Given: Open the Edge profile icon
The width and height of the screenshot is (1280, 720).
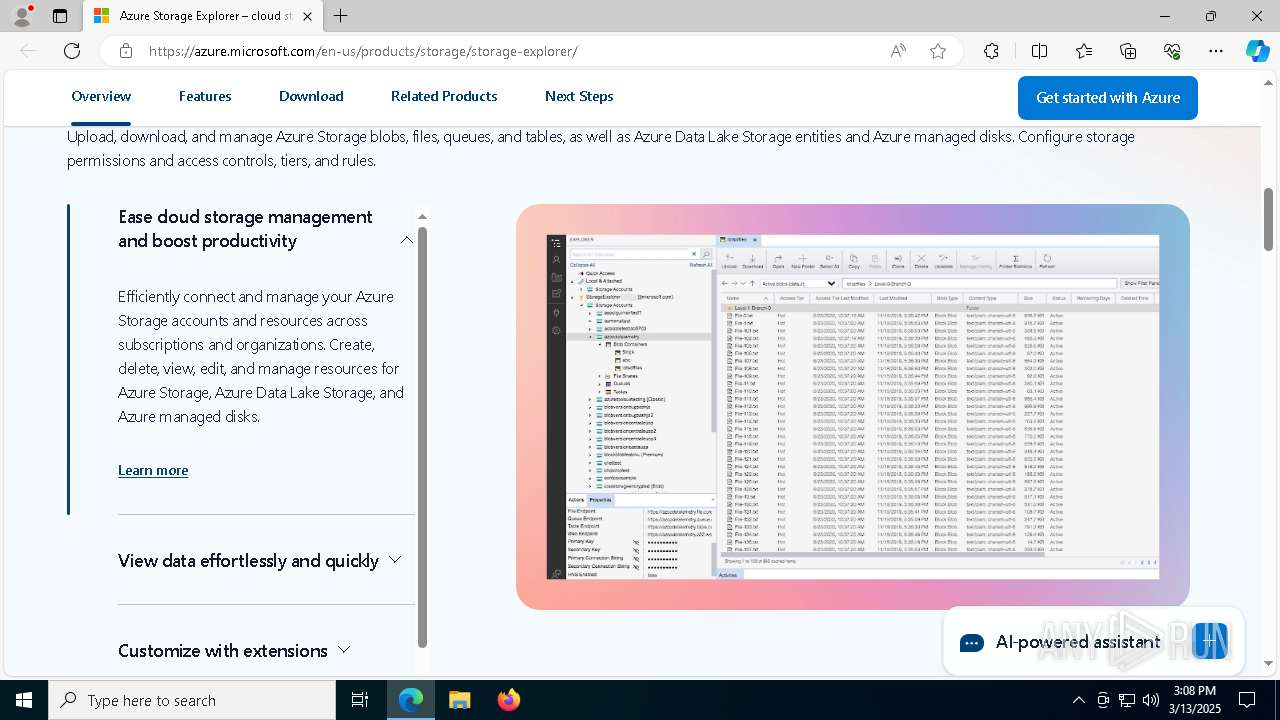Looking at the screenshot, I should pos(22,16).
